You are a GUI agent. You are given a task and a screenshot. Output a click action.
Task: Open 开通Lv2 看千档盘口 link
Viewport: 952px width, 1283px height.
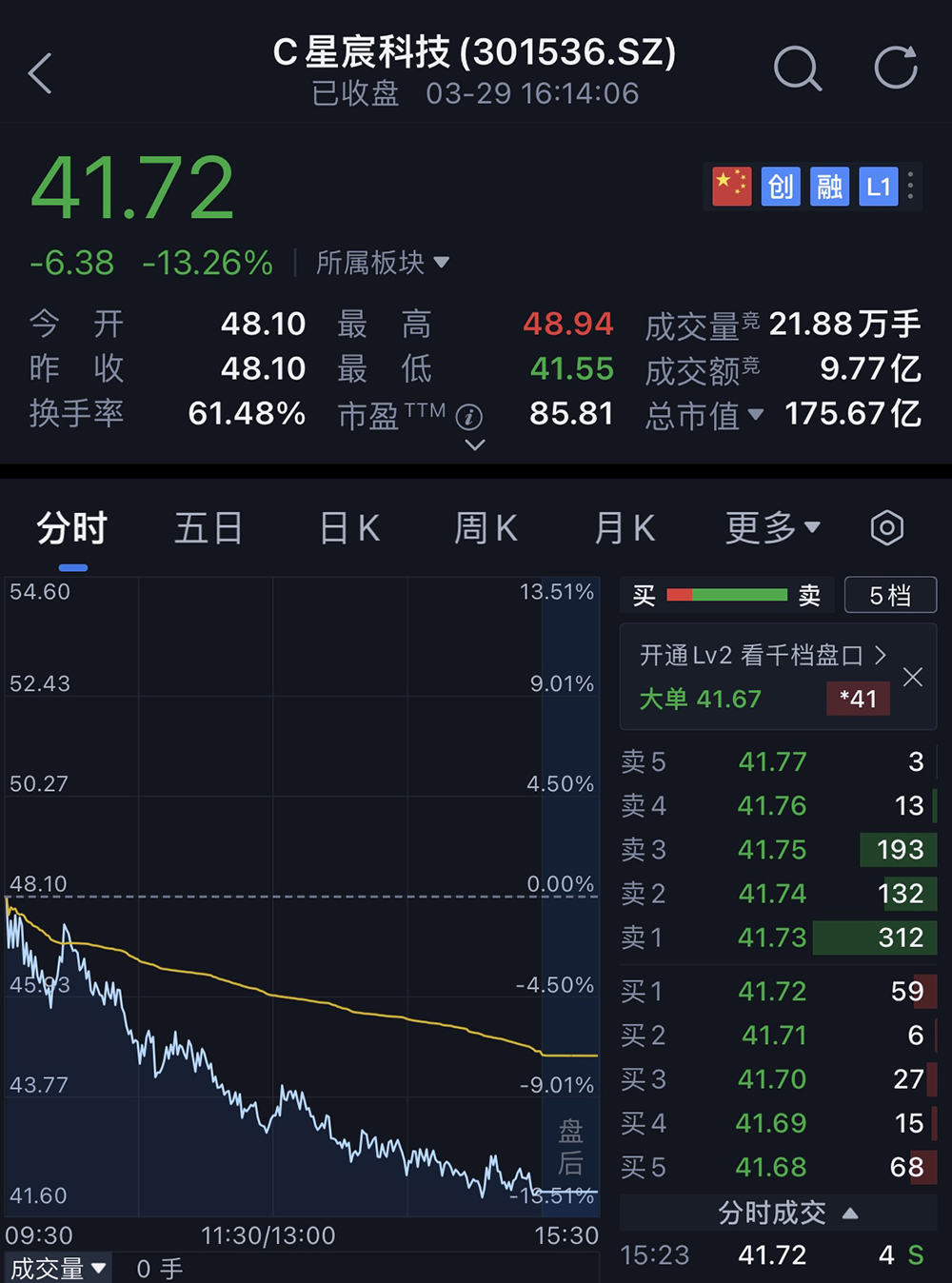point(762,655)
